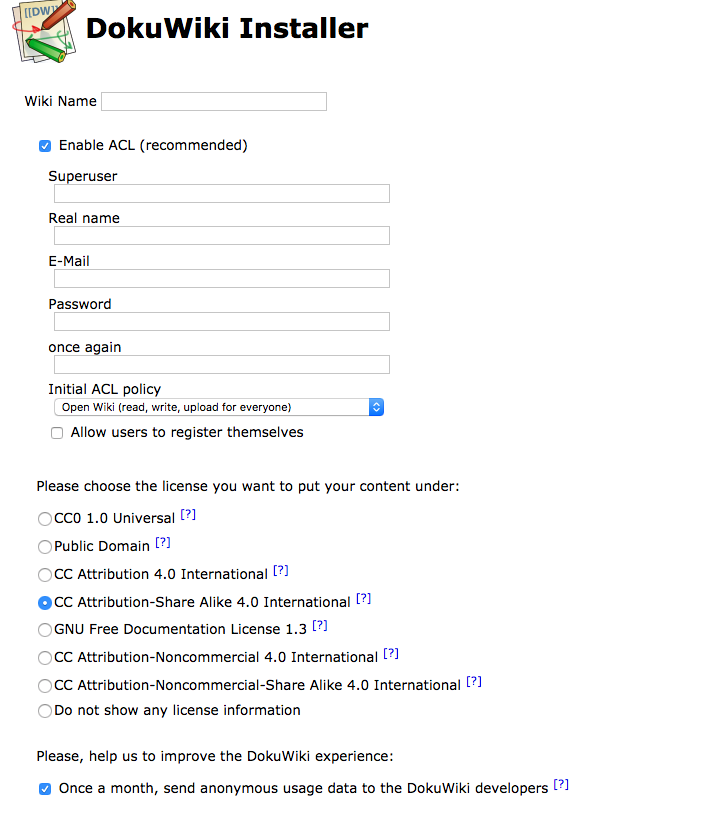Viewport: 710px width, 817px height.
Task: Click into the Superuser field
Action: click(222, 193)
